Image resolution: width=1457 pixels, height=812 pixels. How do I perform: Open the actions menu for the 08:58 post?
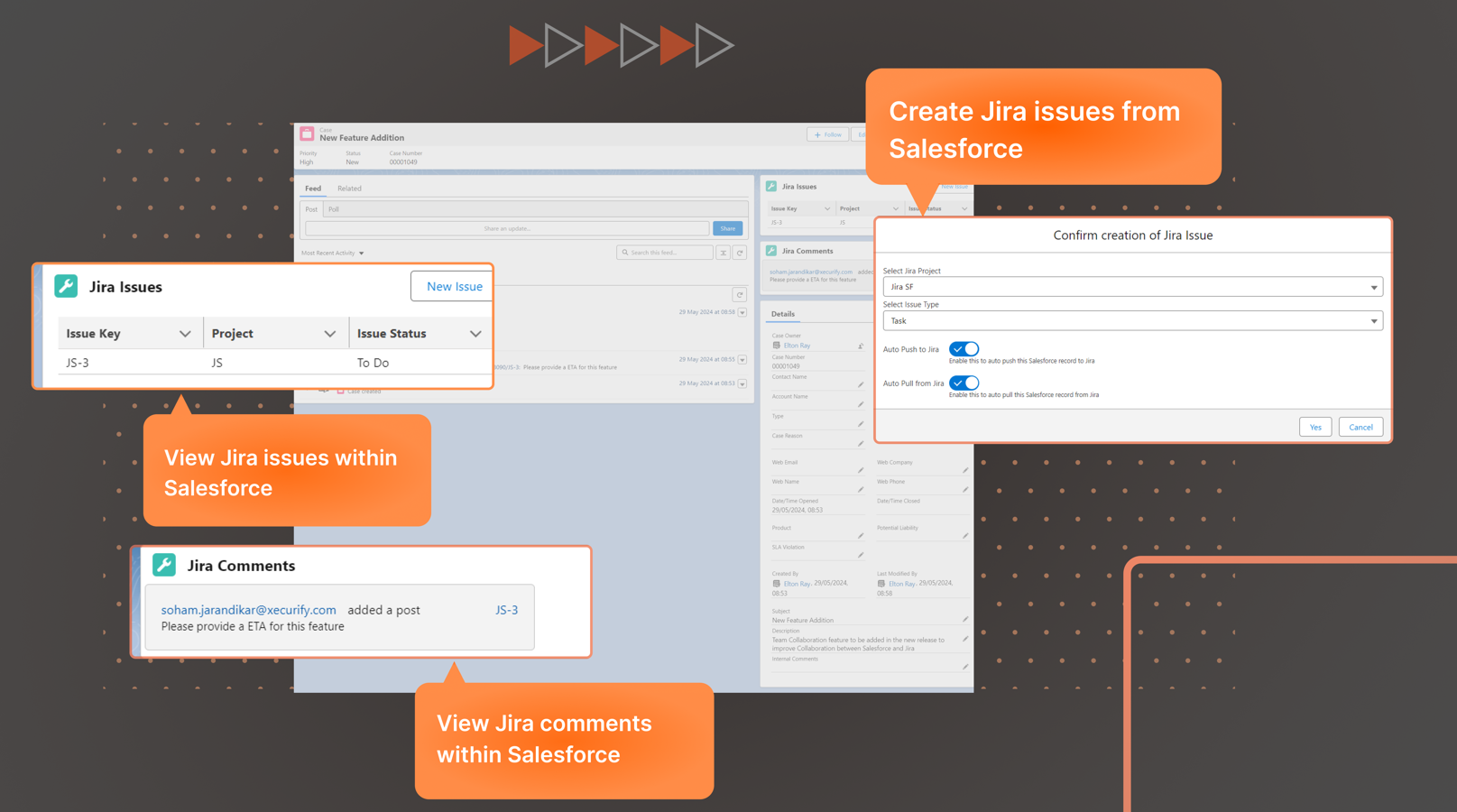tap(742, 312)
